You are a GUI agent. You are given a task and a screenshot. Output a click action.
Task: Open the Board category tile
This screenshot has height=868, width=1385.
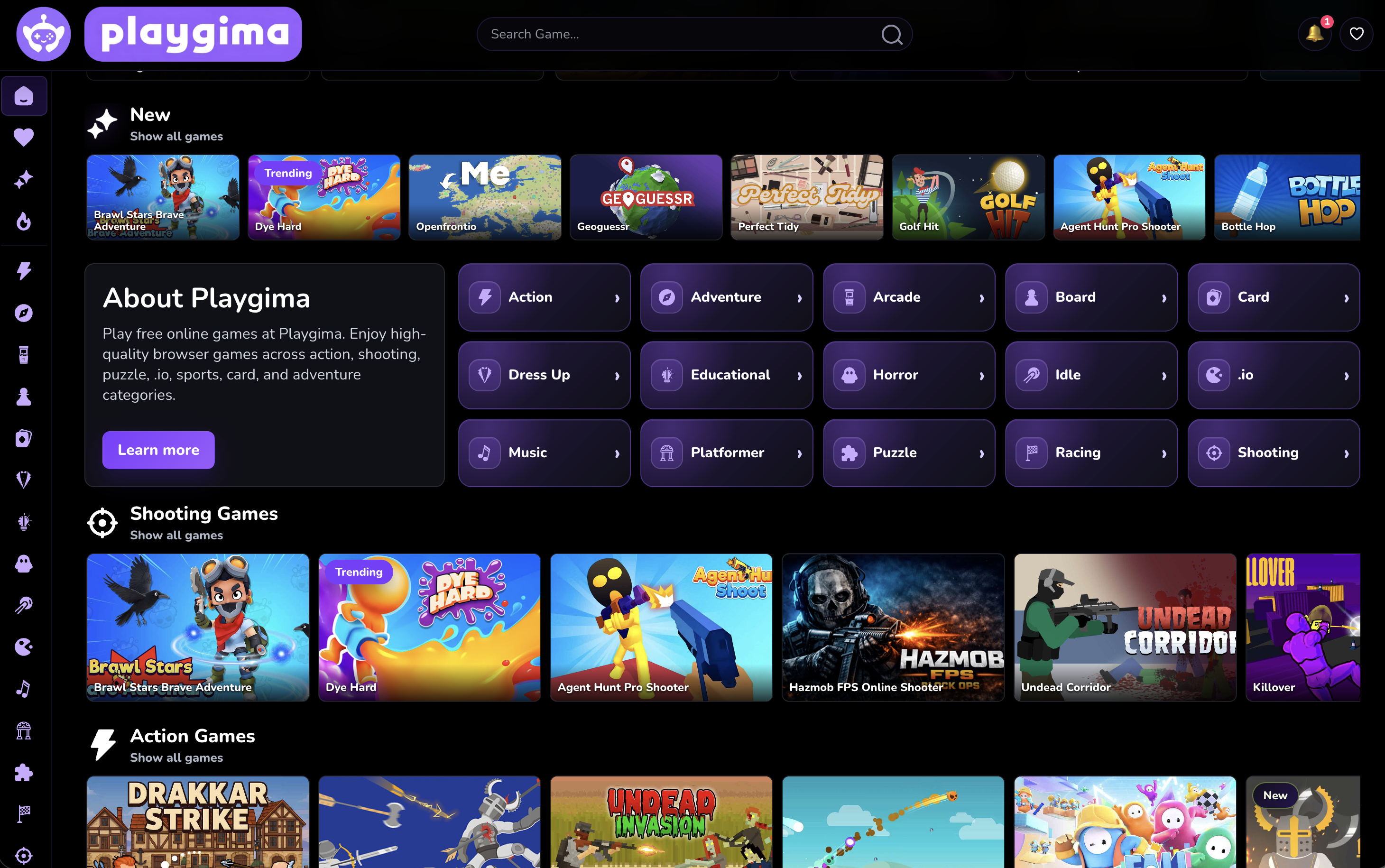click(x=1091, y=297)
